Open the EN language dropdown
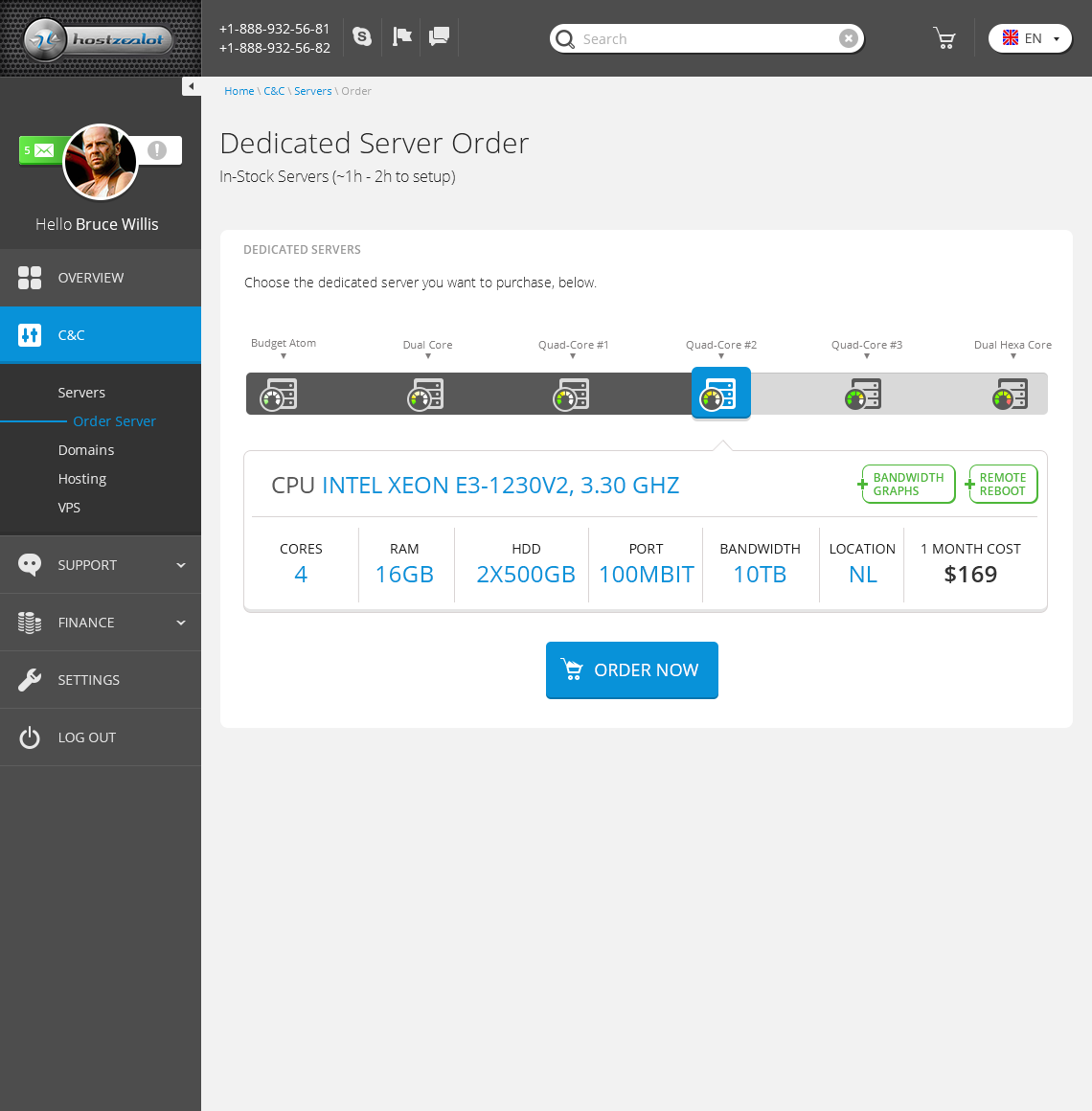 tap(1030, 38)
